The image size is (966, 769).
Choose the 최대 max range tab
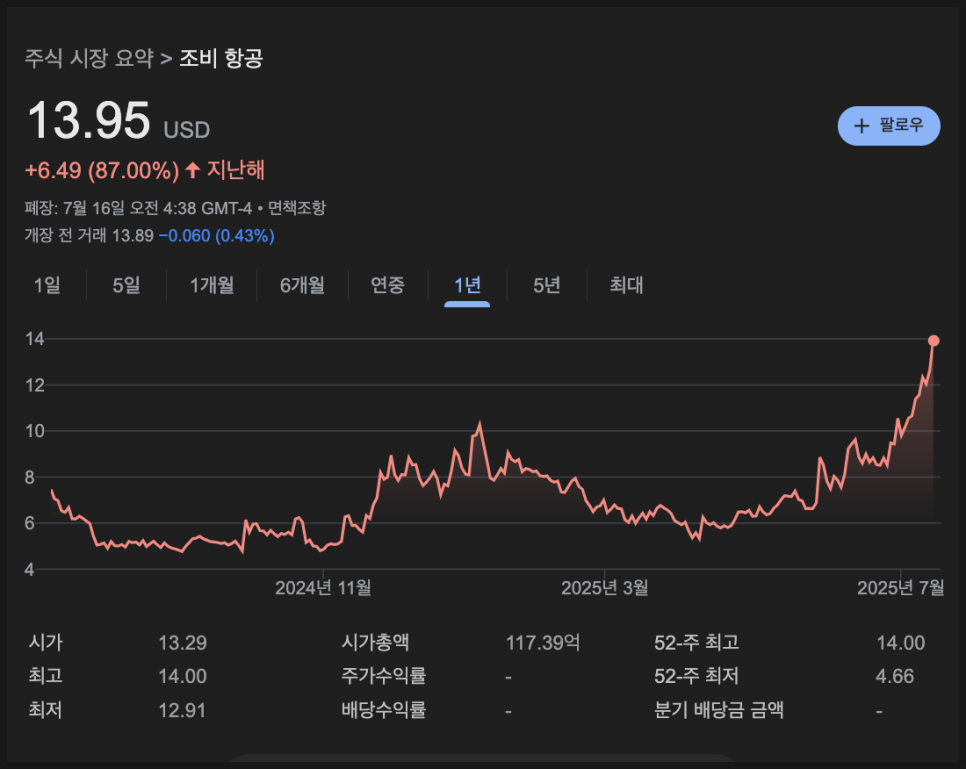pyautogui.click(x=626, y=285)
